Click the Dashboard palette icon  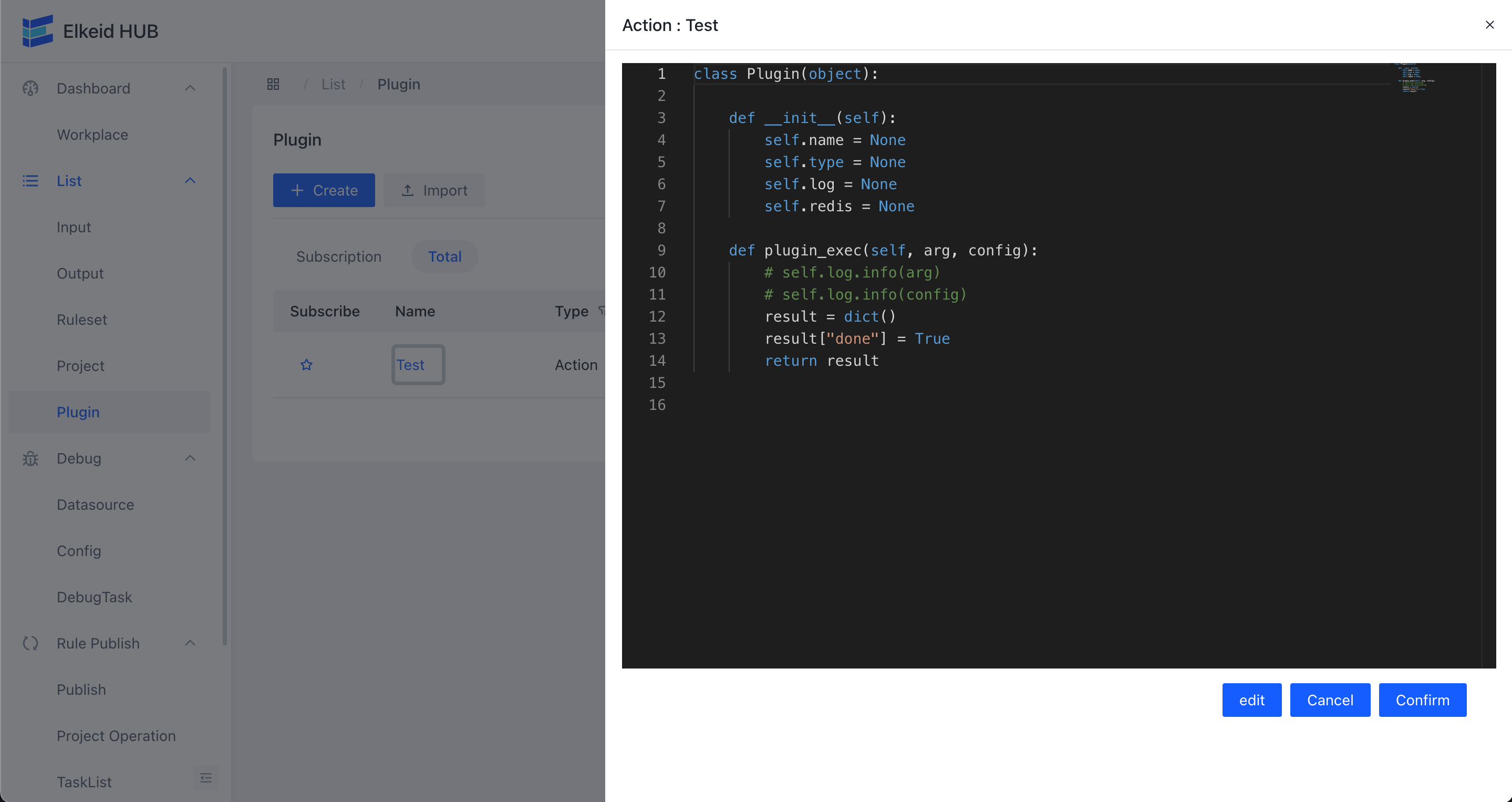30,89
